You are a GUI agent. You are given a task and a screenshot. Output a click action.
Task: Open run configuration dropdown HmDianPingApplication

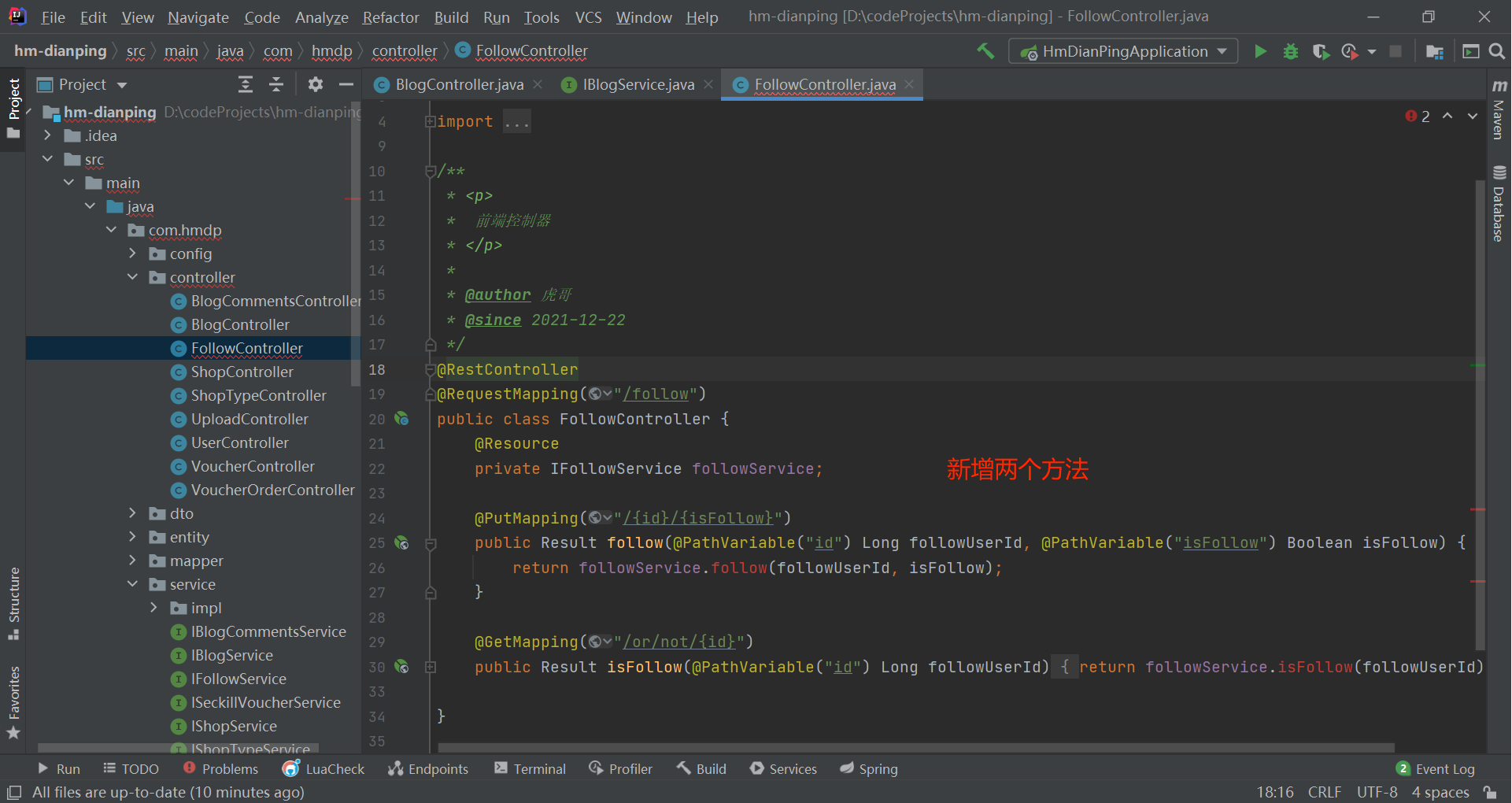click(x=1123, y=51)
